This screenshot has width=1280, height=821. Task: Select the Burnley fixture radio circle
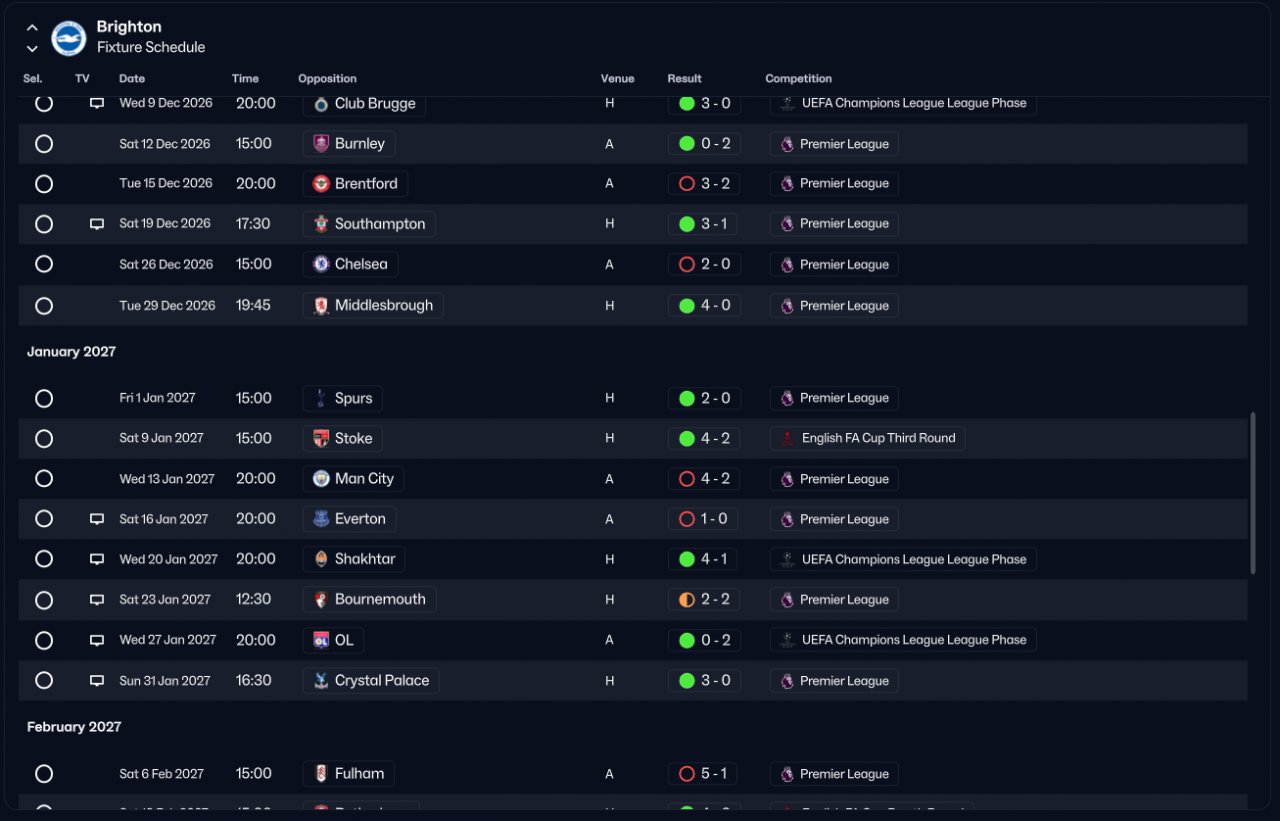[44, 144]
